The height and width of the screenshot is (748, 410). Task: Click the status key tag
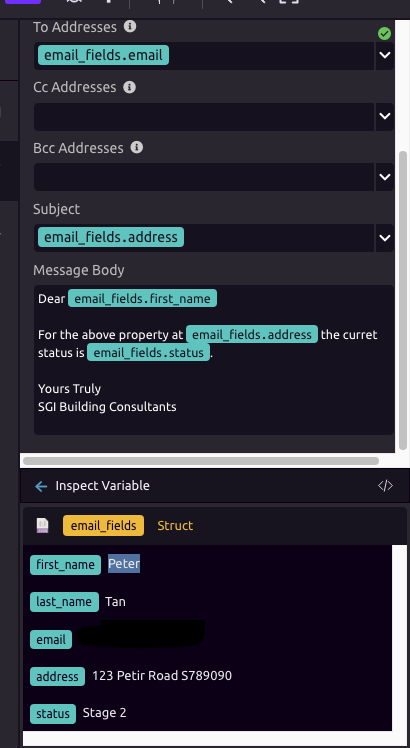pos(53,714)
